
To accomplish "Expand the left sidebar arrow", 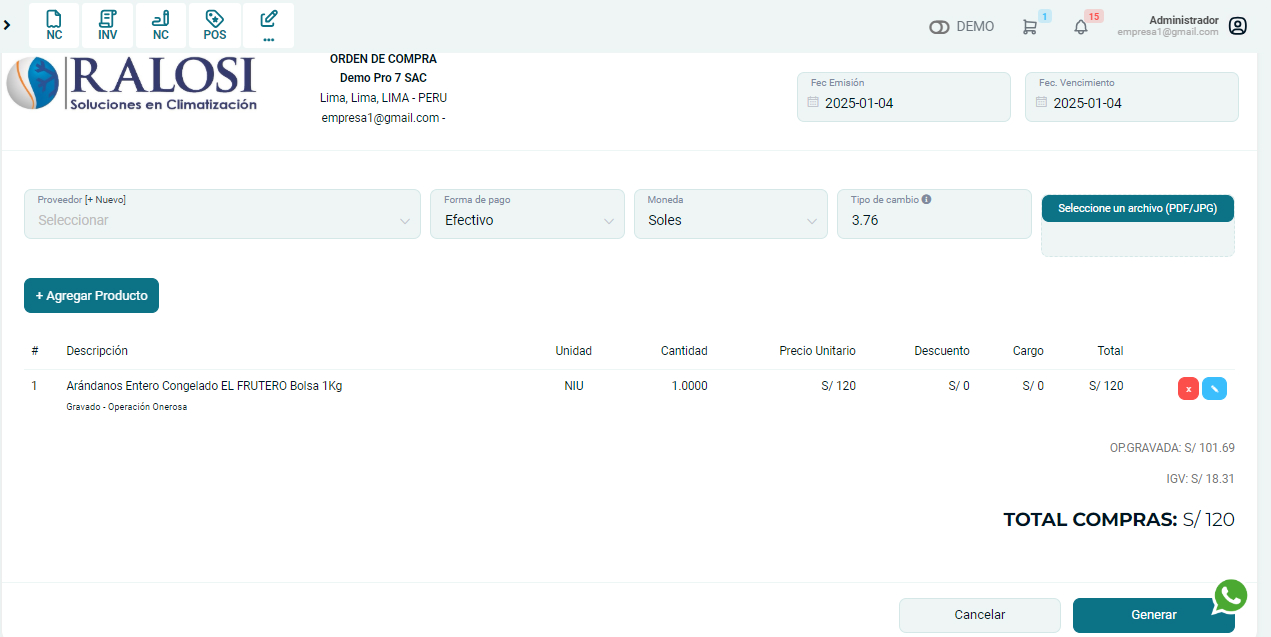I will 8,24.
